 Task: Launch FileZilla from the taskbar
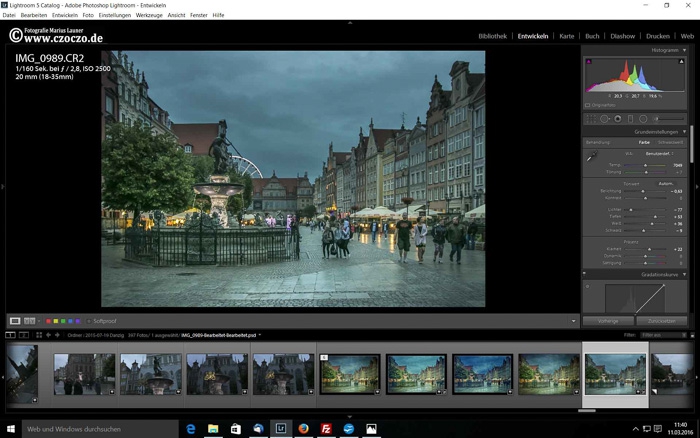pos(326,428)
